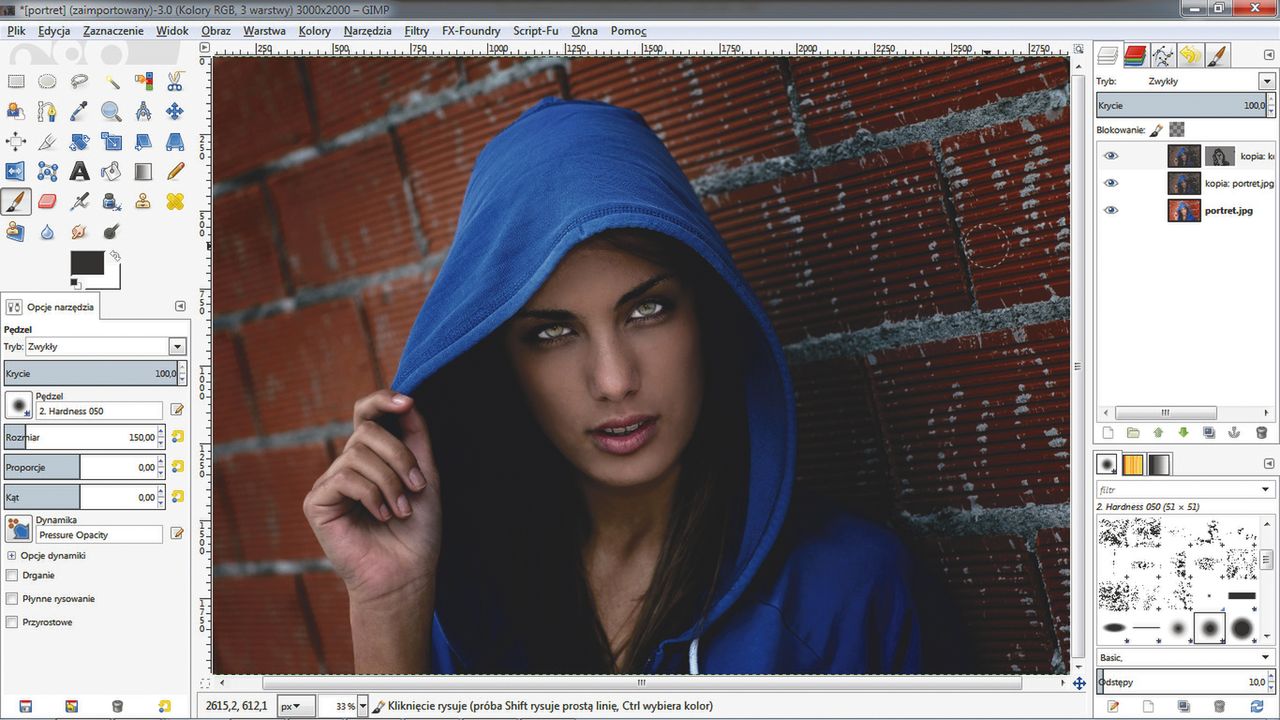Select the Ink tool
The height and width of the screenshot is (720, 1280).
(111, 202)
